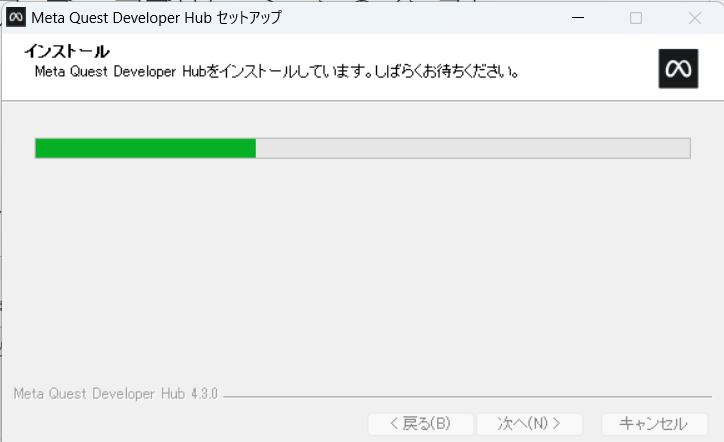Click the しばらくお待ちください status message
Screen dimensions: 724x442
(x=446, y=72)
